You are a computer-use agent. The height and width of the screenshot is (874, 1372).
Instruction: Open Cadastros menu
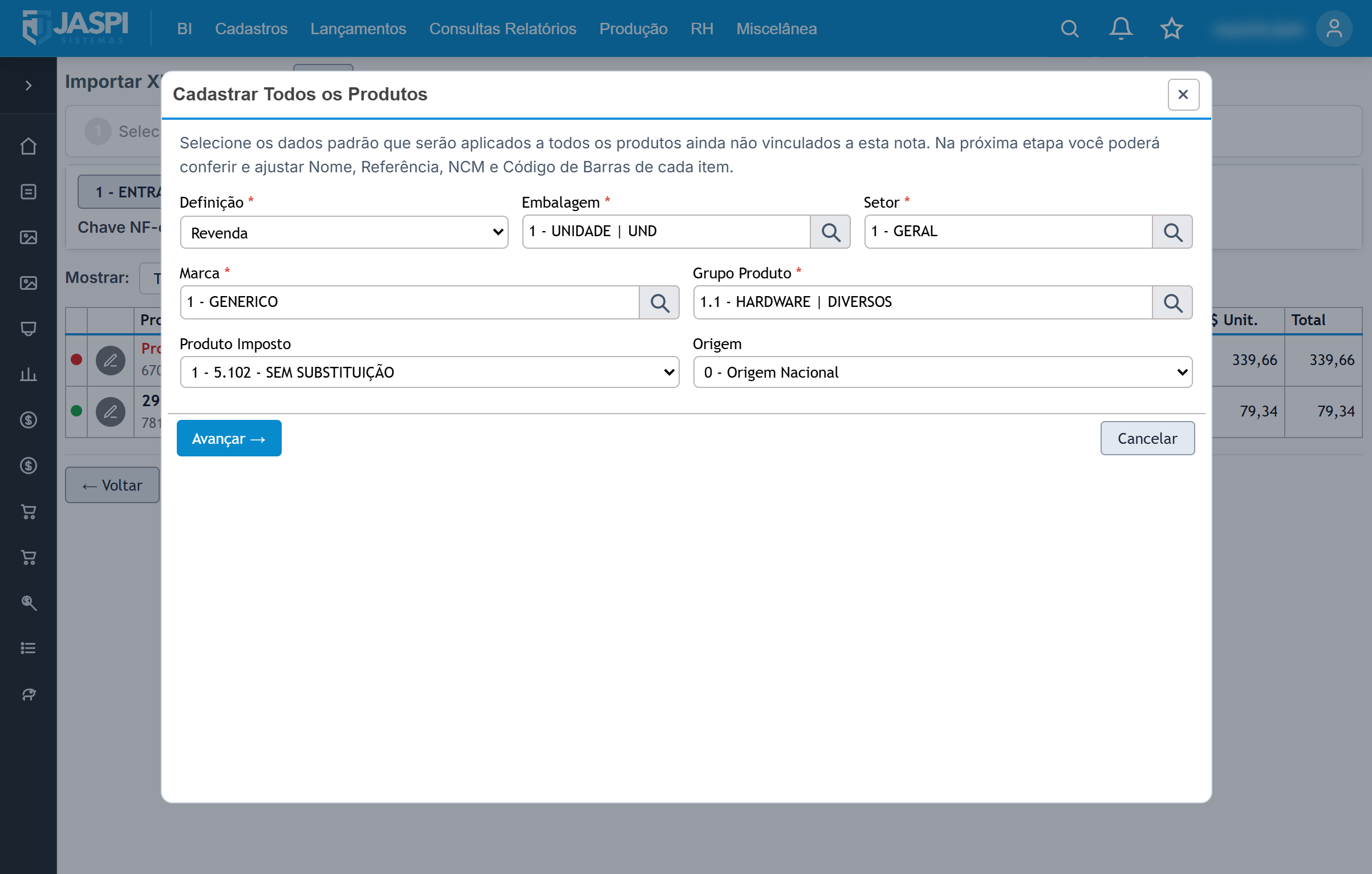(251, 29)
